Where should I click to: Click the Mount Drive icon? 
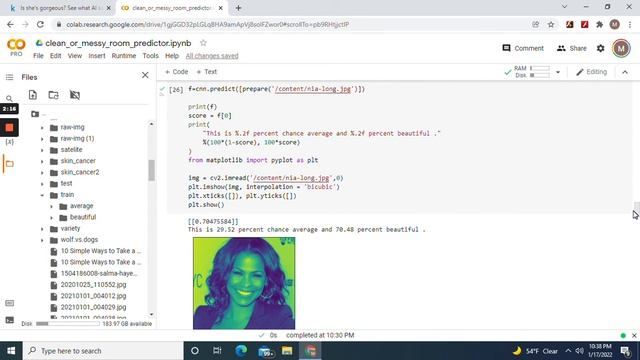(75, 95)
